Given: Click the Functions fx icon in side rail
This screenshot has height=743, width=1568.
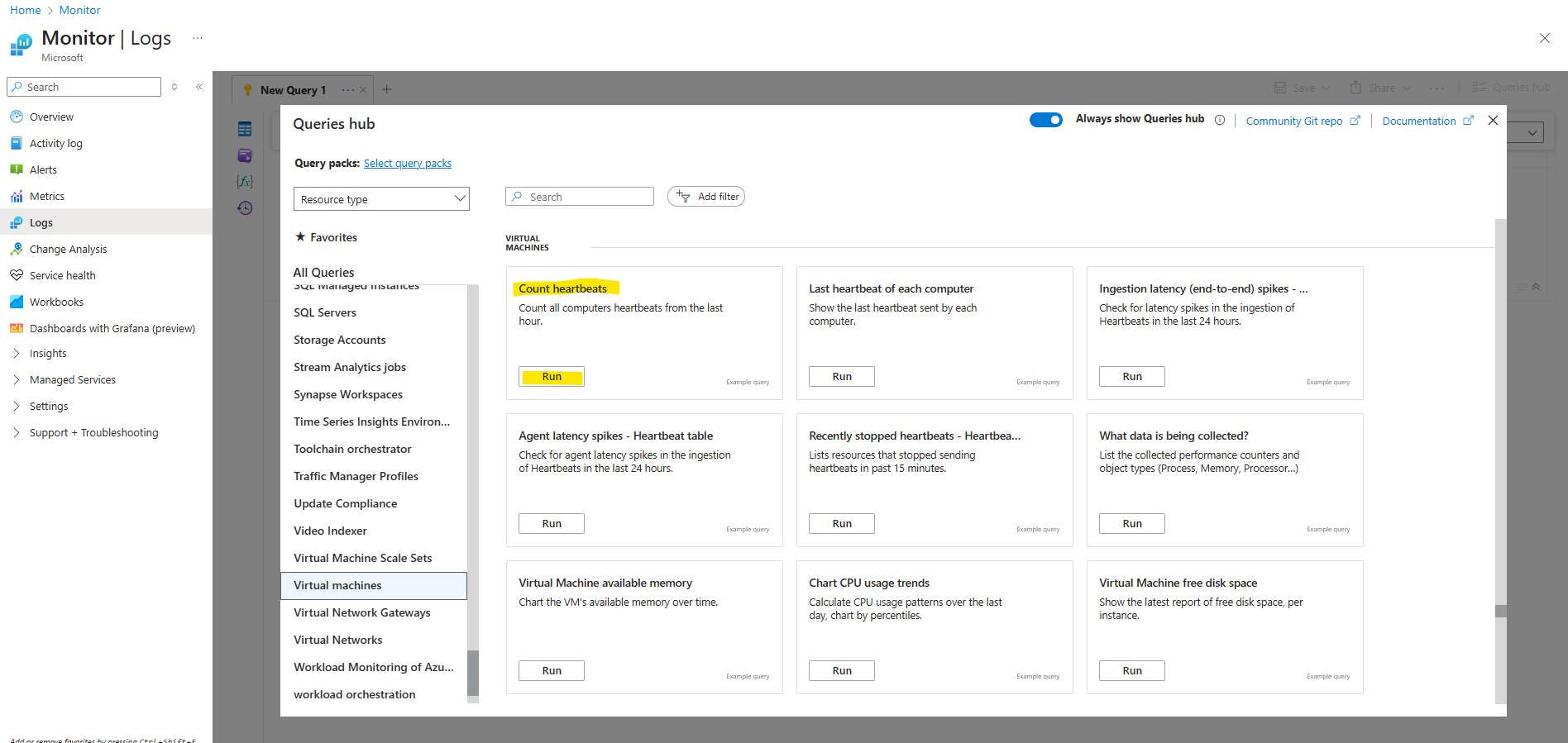Looking at the screenshot, I should point(245,182).
